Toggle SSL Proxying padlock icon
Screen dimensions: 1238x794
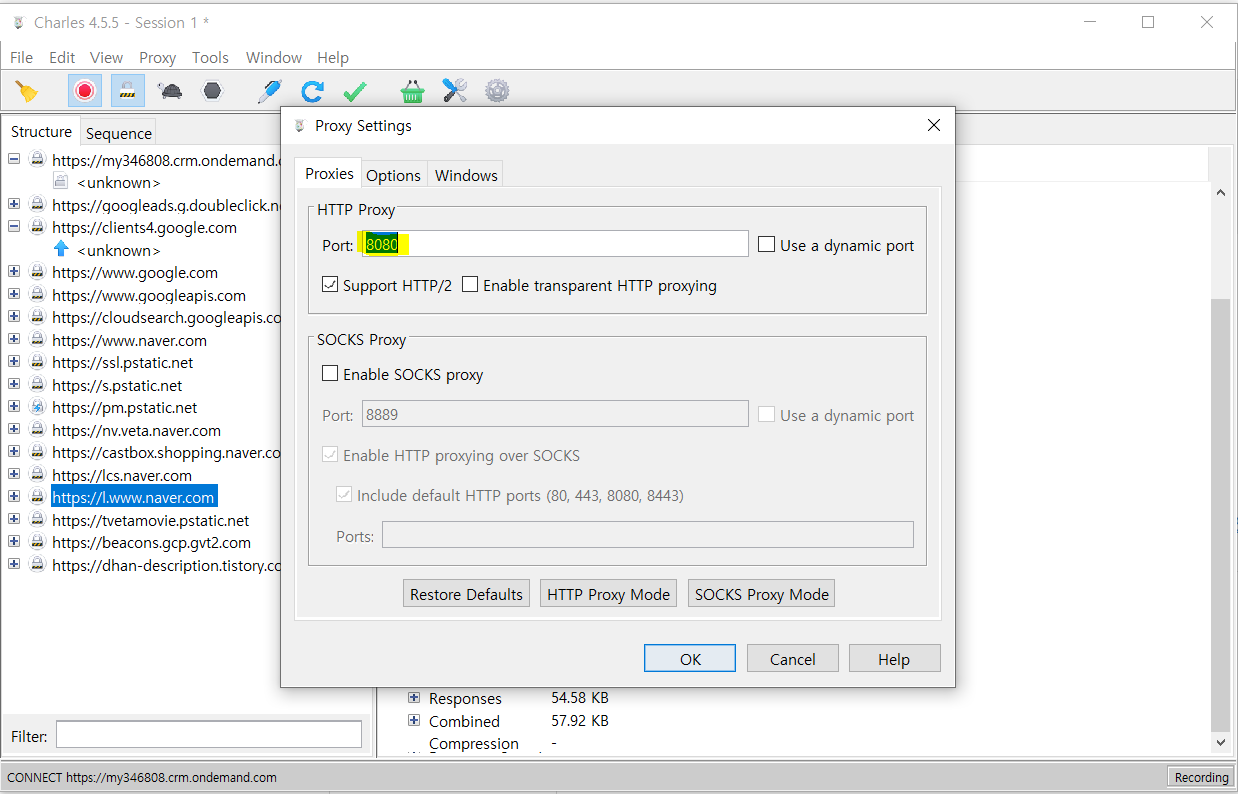coord(128,91)
